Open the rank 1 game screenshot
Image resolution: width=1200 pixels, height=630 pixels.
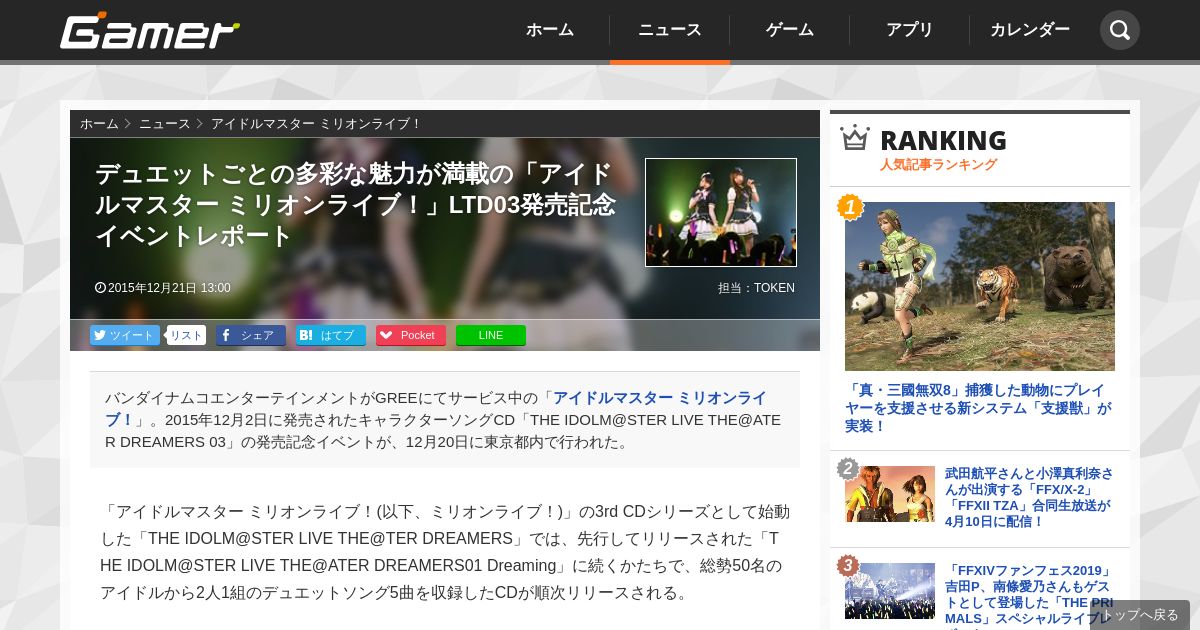point(980,286)
